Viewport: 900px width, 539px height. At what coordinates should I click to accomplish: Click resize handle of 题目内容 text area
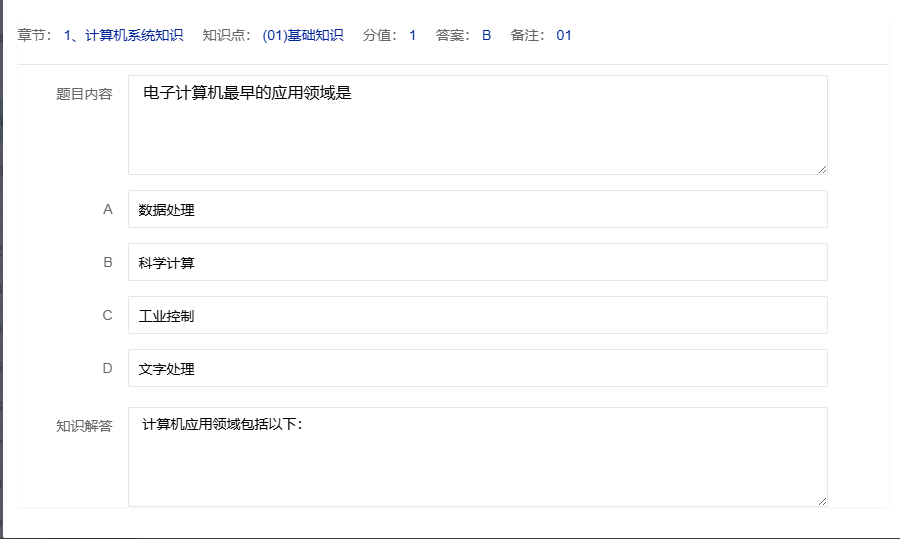822,169
